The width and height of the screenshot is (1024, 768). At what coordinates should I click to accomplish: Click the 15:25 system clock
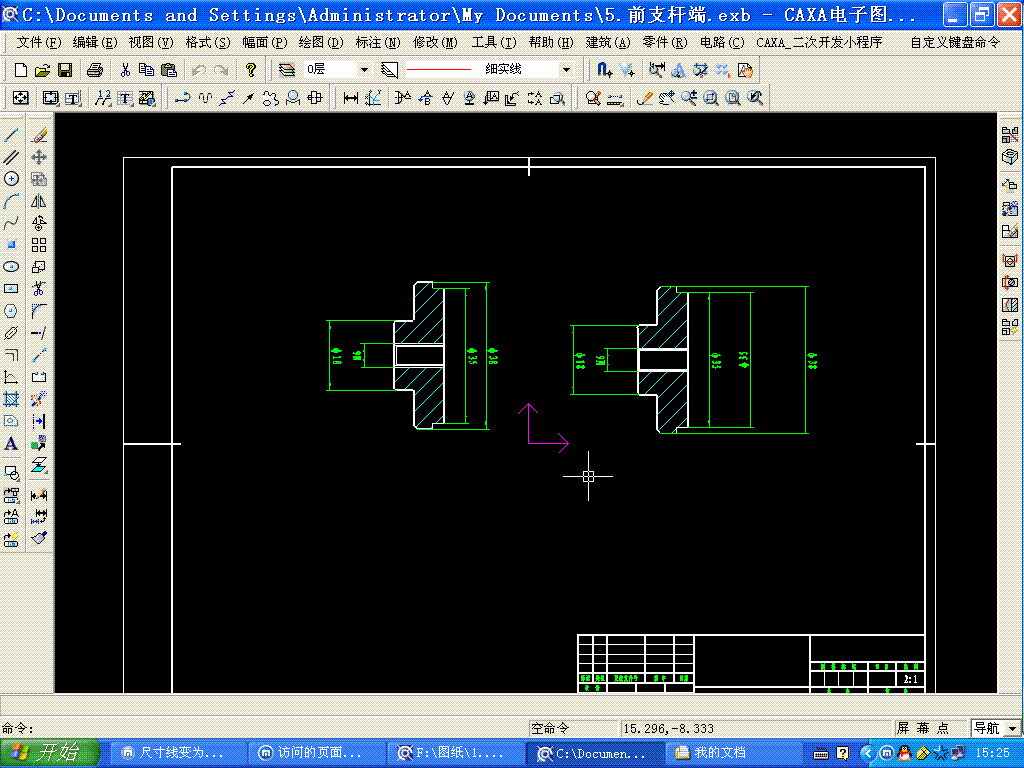coord(993,753)
